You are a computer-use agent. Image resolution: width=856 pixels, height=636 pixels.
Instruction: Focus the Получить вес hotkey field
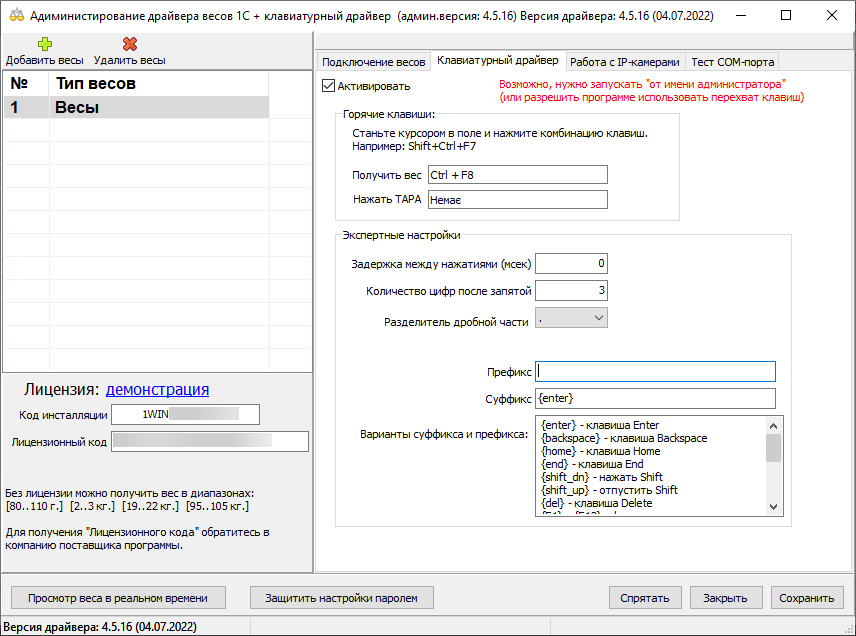point(518,175)
